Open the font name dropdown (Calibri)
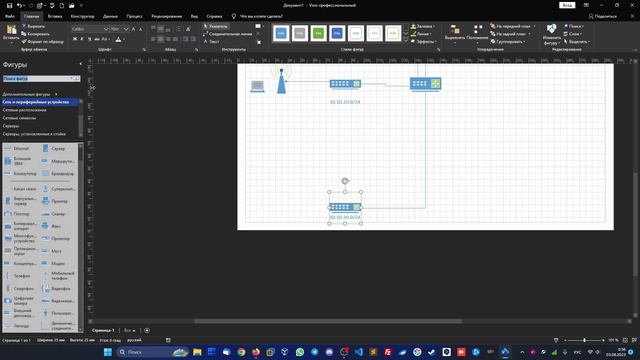This screenshot has height=360, width=640. click(x=106, y=29)
